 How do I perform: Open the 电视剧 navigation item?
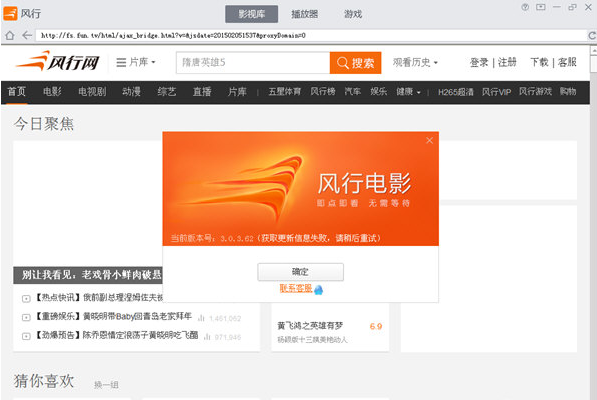tap(92, 92)
